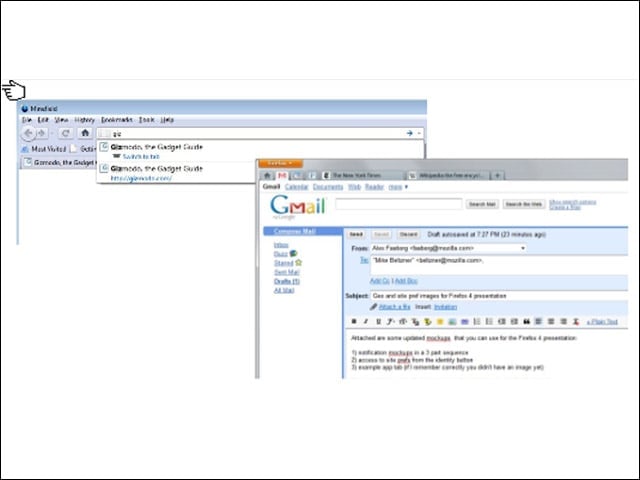Toggle underline formatting in compose toolbar
Screen dimensions: 640x480
tap(378, 322)
